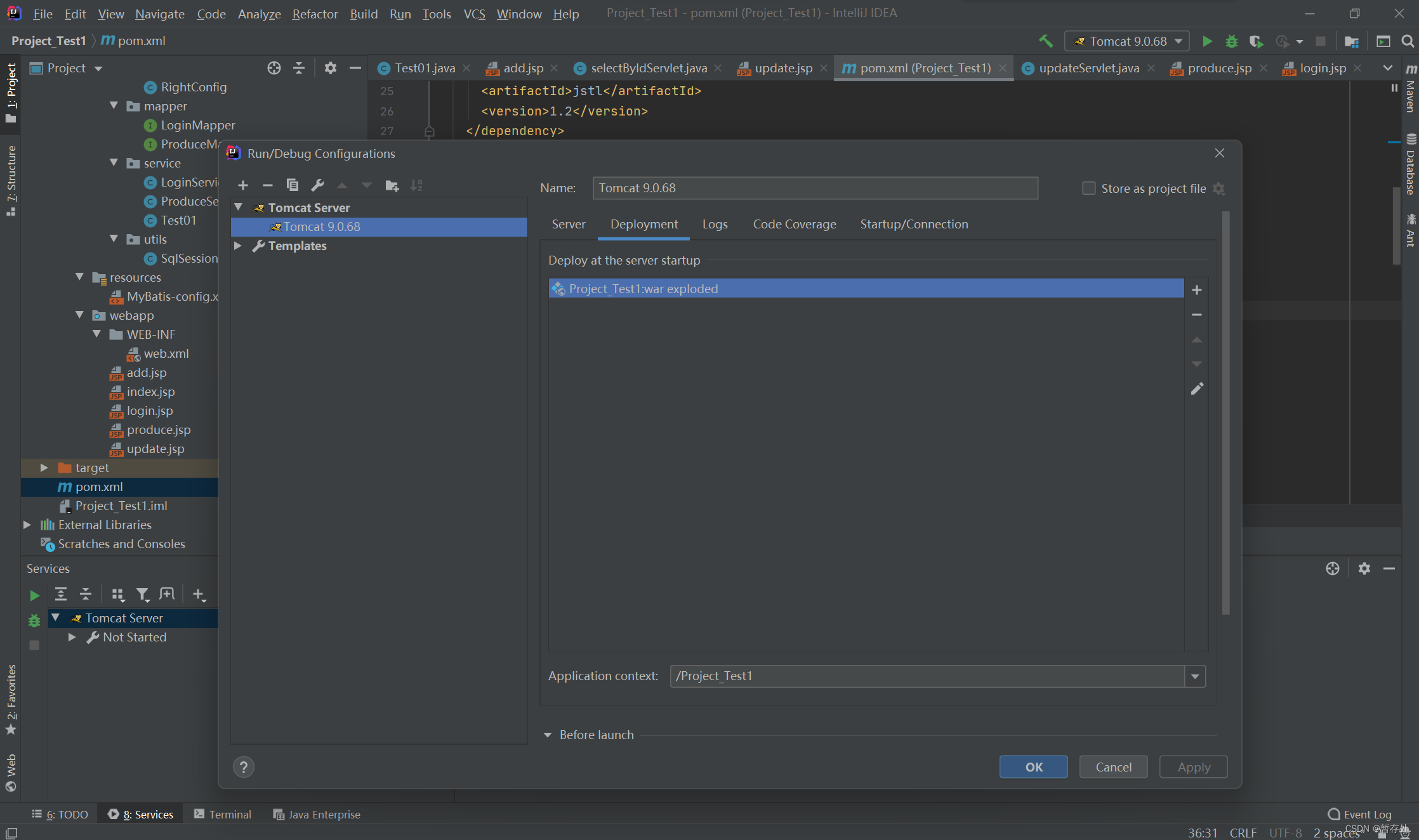
Task: Click the Build project hammer icon
Action: pyautogui.click(x=1046, y=41)
